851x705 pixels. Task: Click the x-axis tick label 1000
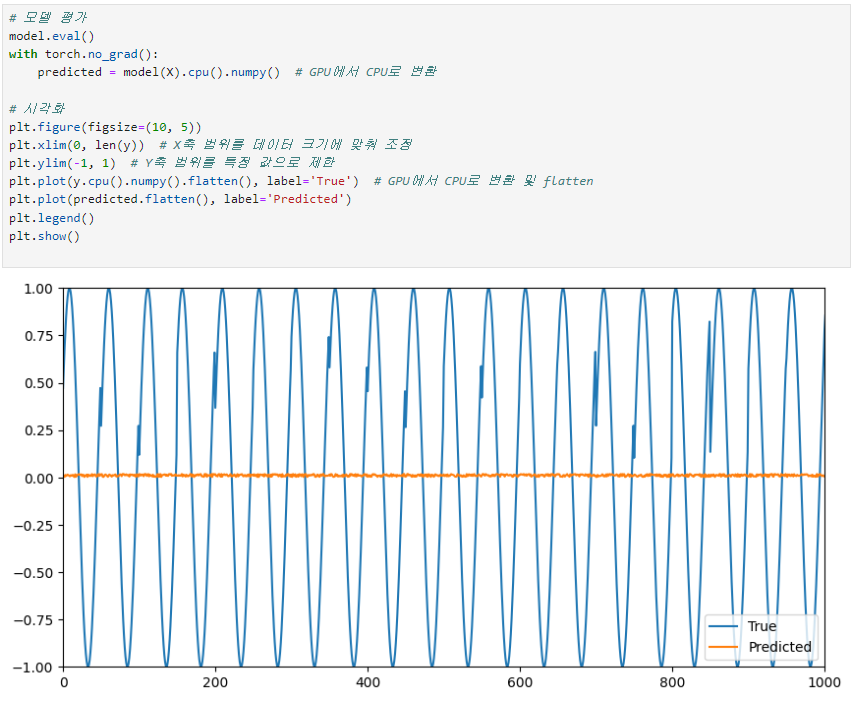[x=825, y=682]
